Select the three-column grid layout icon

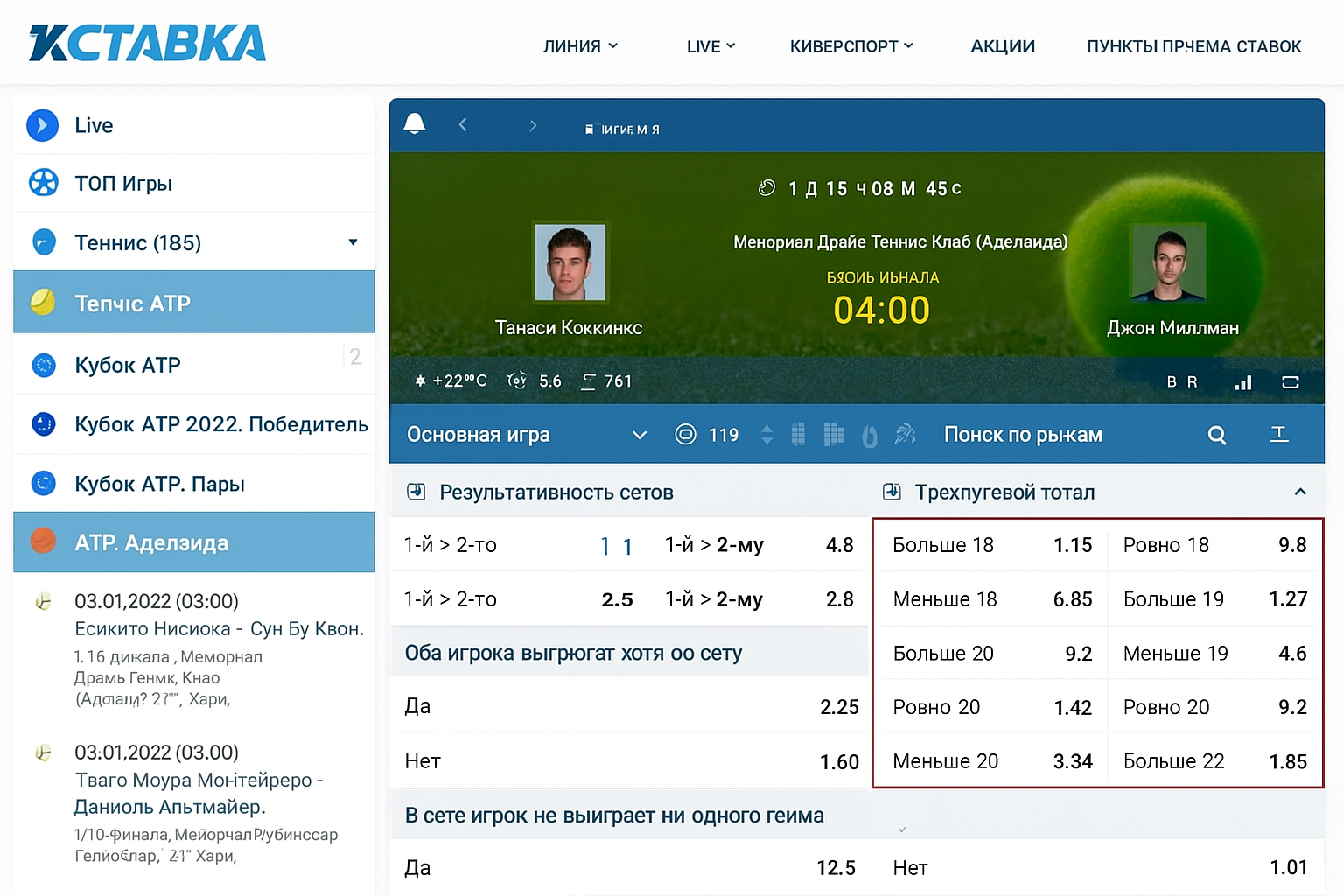[833, 434]
